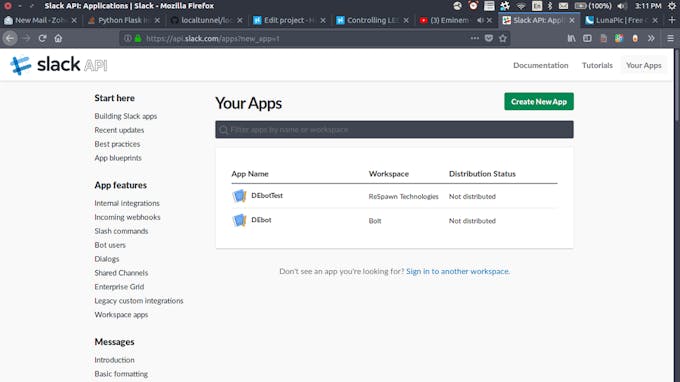Open Building Slack apps link
680x382 pixels.
click(126, 116)
